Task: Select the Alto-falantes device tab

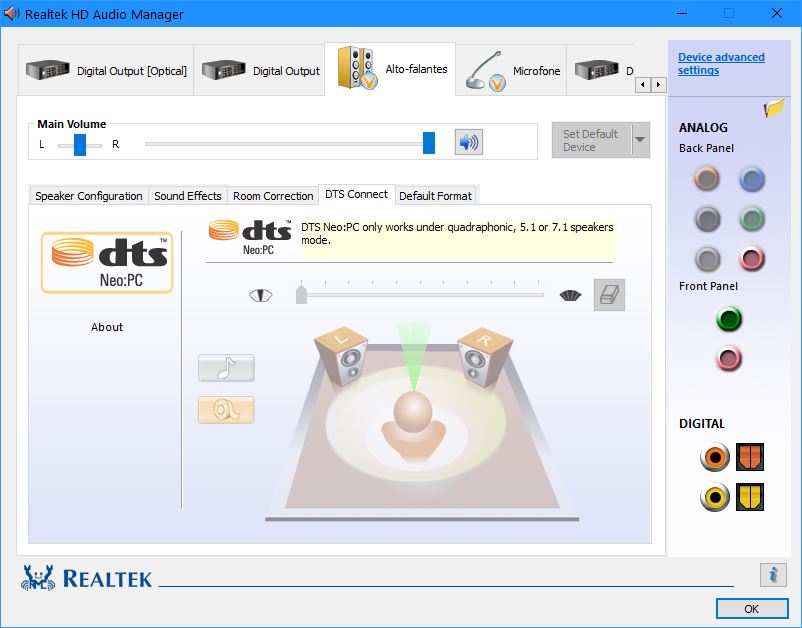Action: tap(390, 69)
